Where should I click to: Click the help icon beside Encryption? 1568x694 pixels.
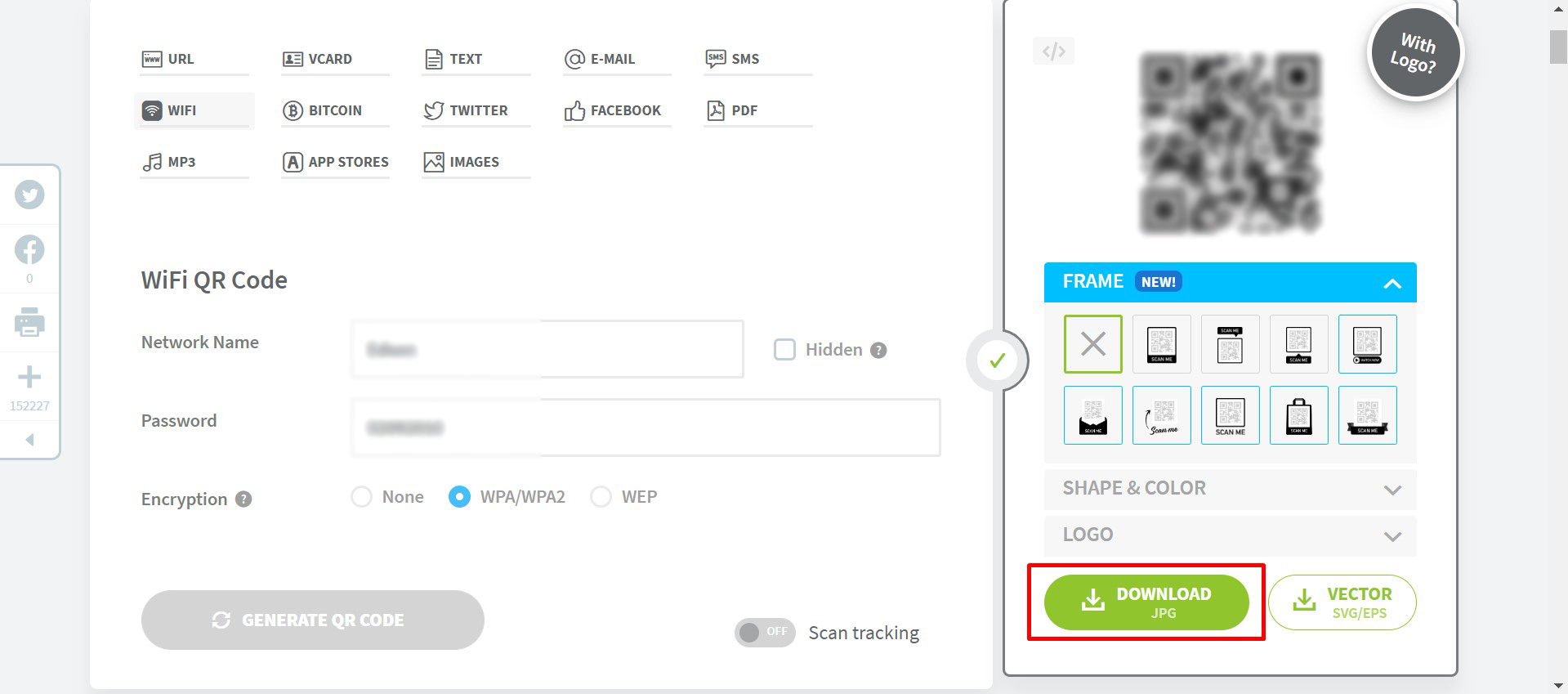(243, 499)
